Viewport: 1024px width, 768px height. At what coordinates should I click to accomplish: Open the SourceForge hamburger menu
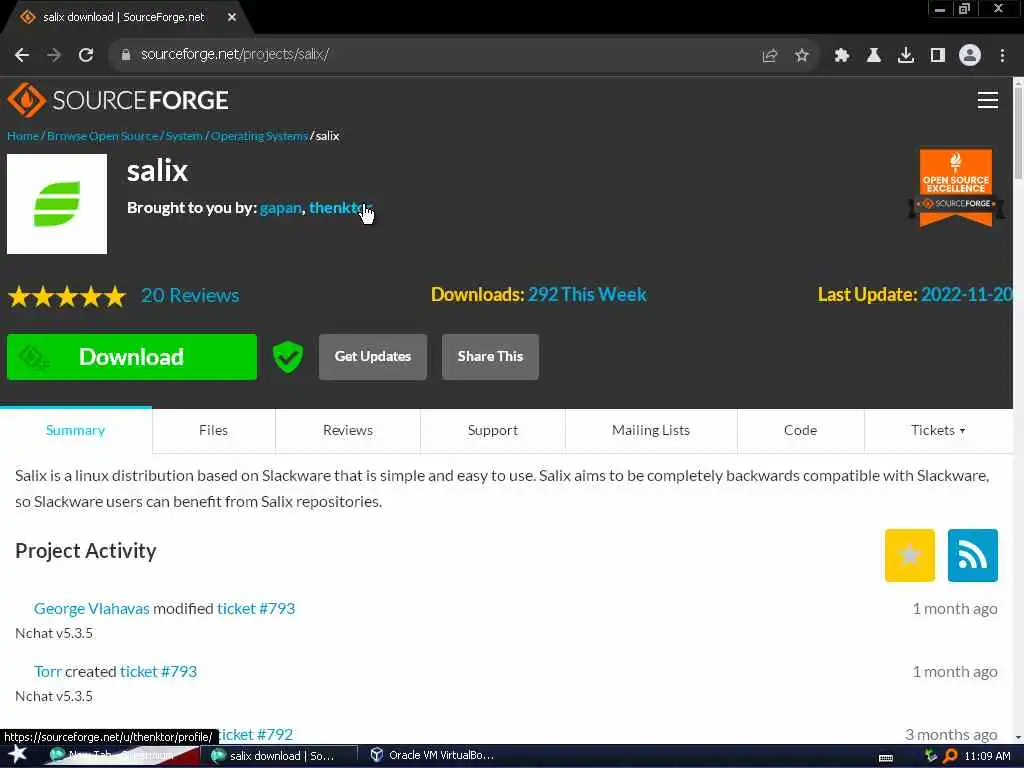pos(987,100)
